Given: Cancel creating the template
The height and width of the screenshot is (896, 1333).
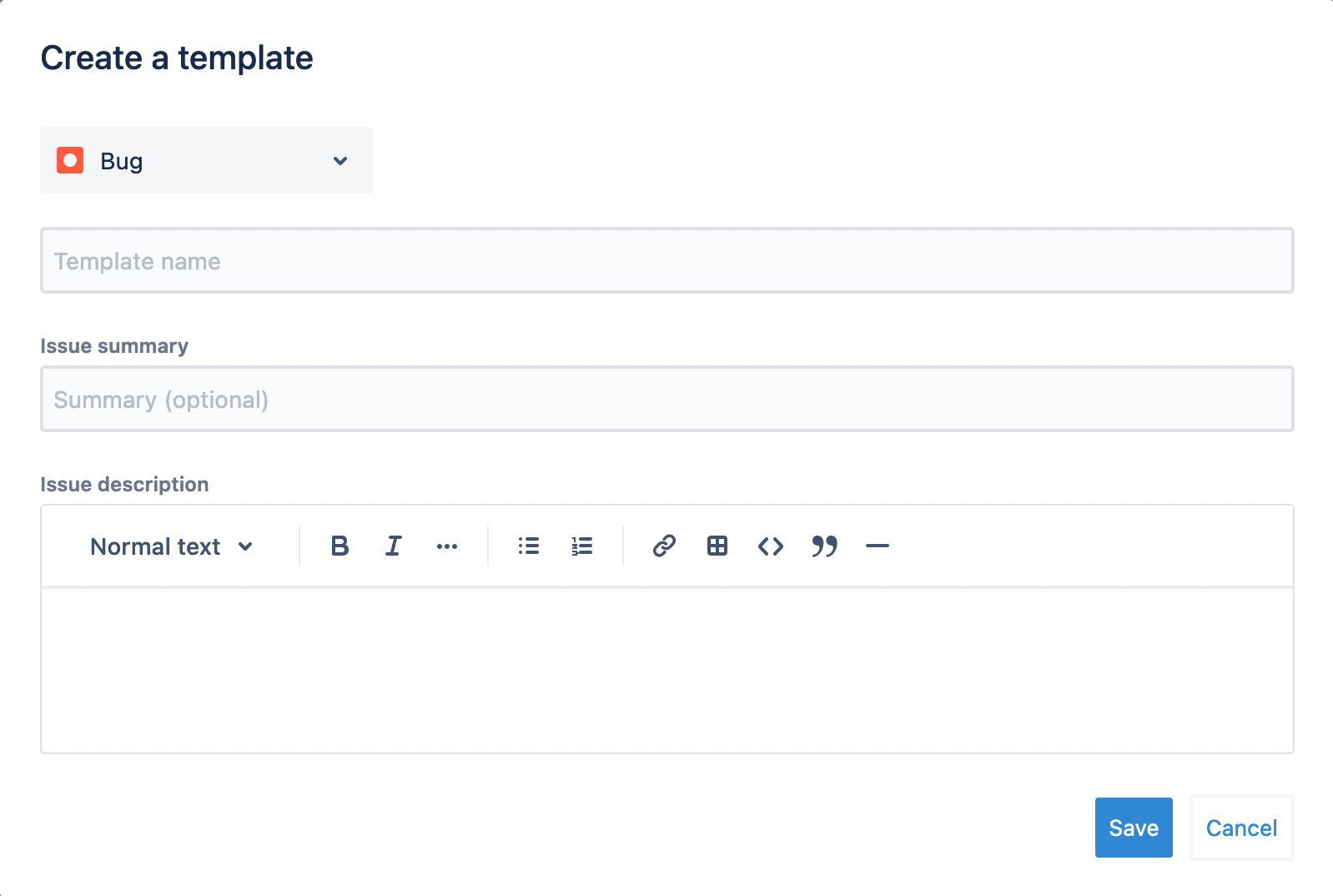Looking at the screenshot, I should (1241, 828).
